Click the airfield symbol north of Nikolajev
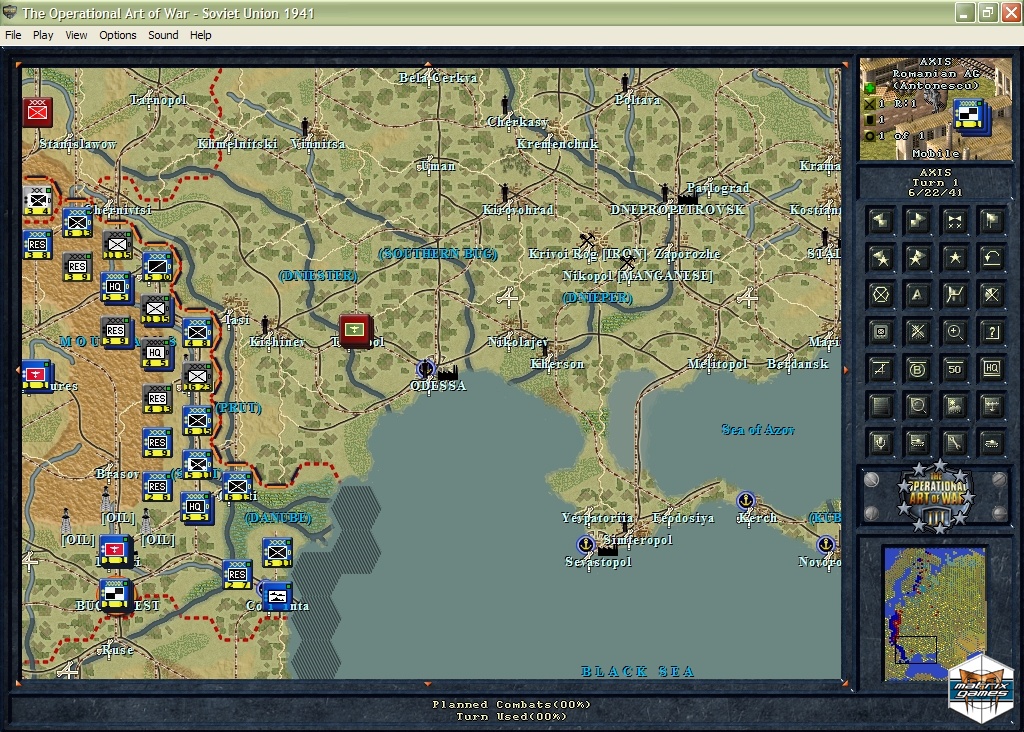Screen dimensions: 1024x732 (x=508, y=297)
